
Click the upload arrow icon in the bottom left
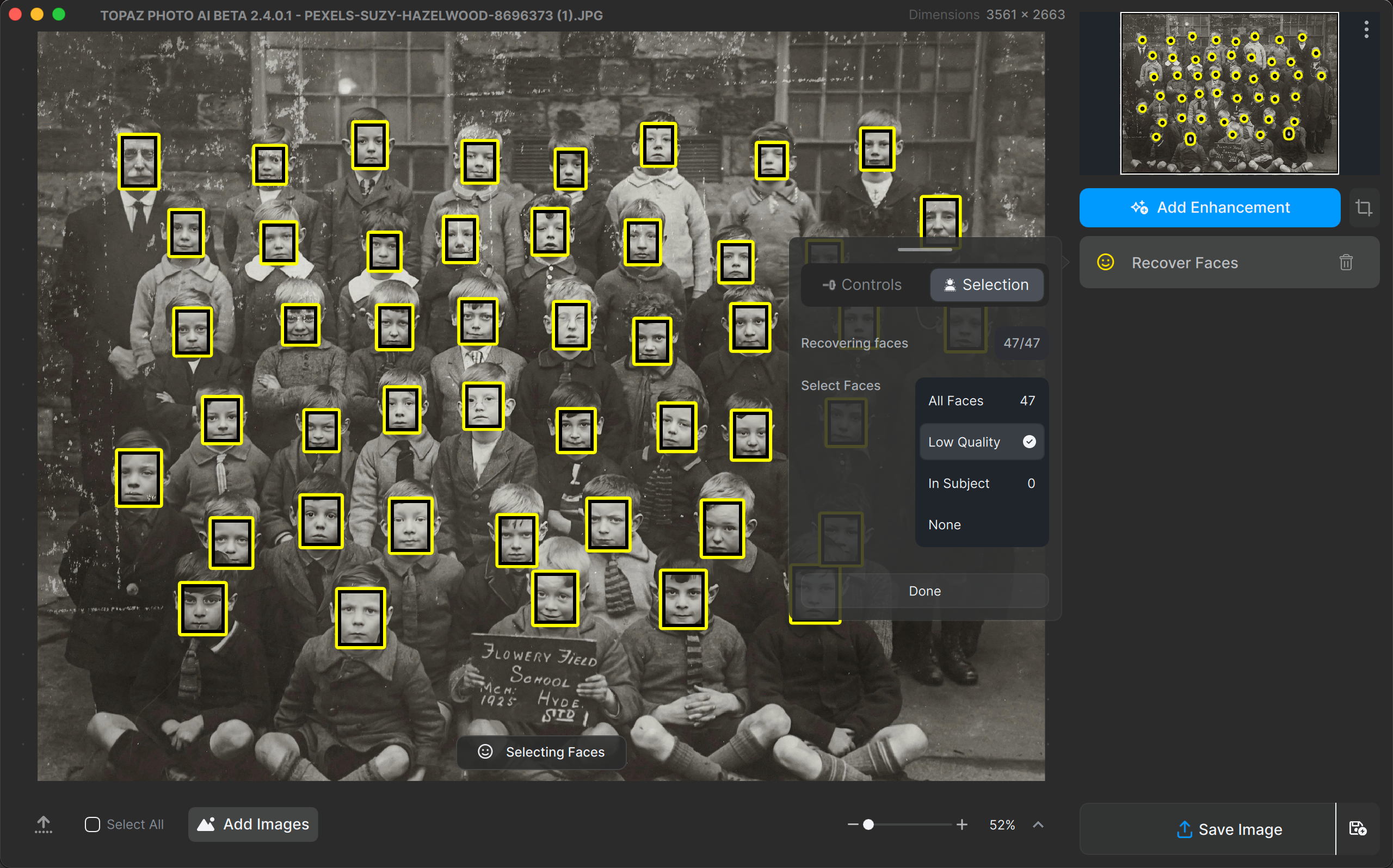pos(43,824)
